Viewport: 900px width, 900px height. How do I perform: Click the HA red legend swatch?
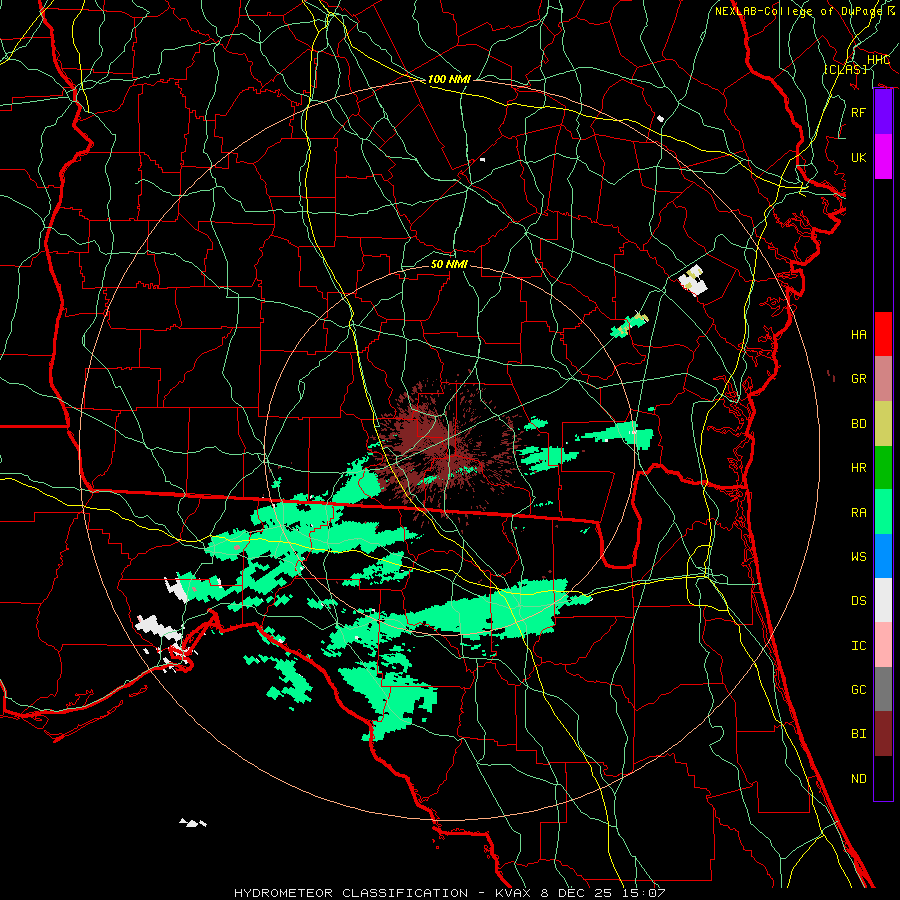883,334
